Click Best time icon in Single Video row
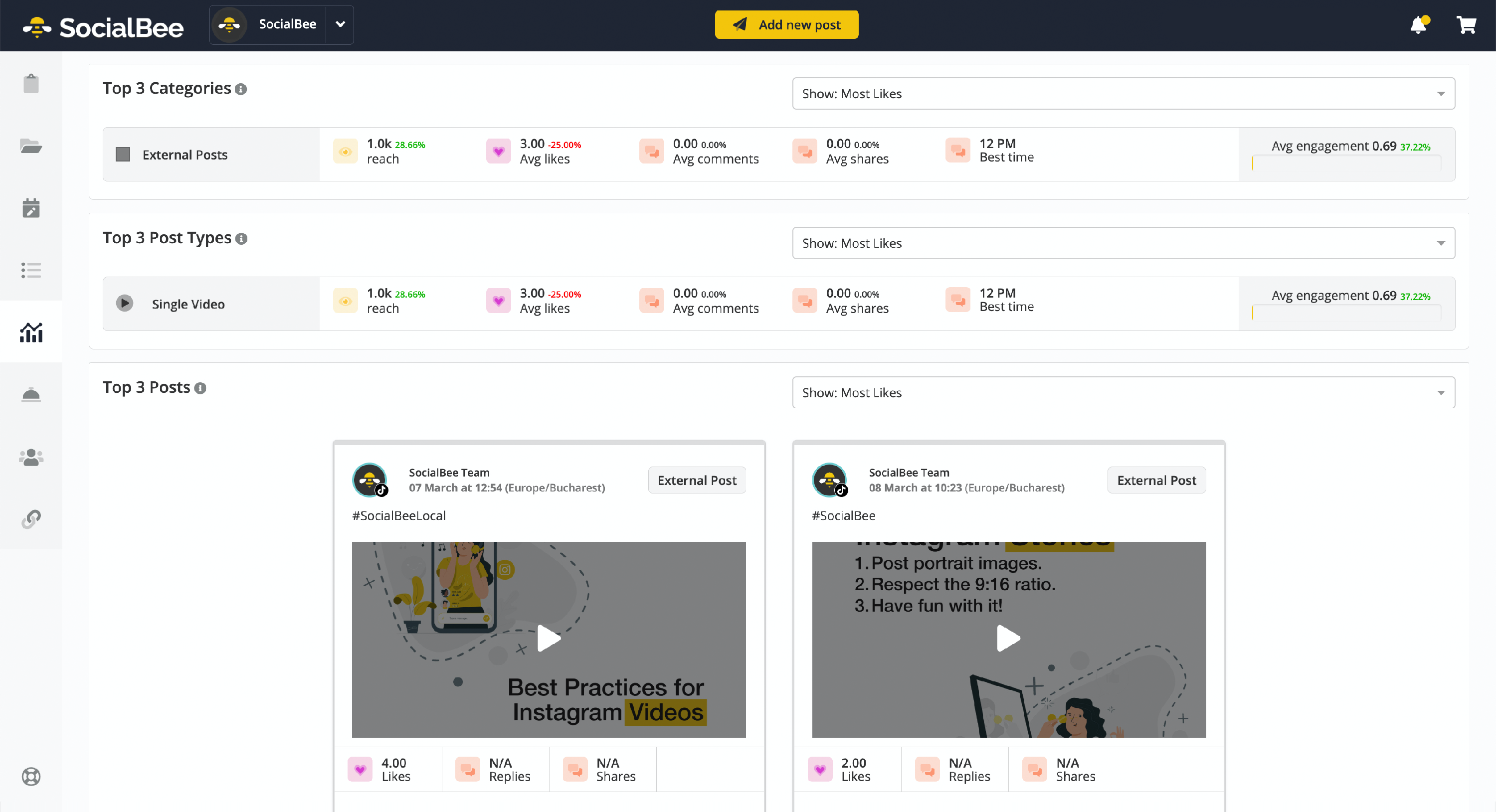The height and width of the screenshot is (812, 1496). coord(957,301)
